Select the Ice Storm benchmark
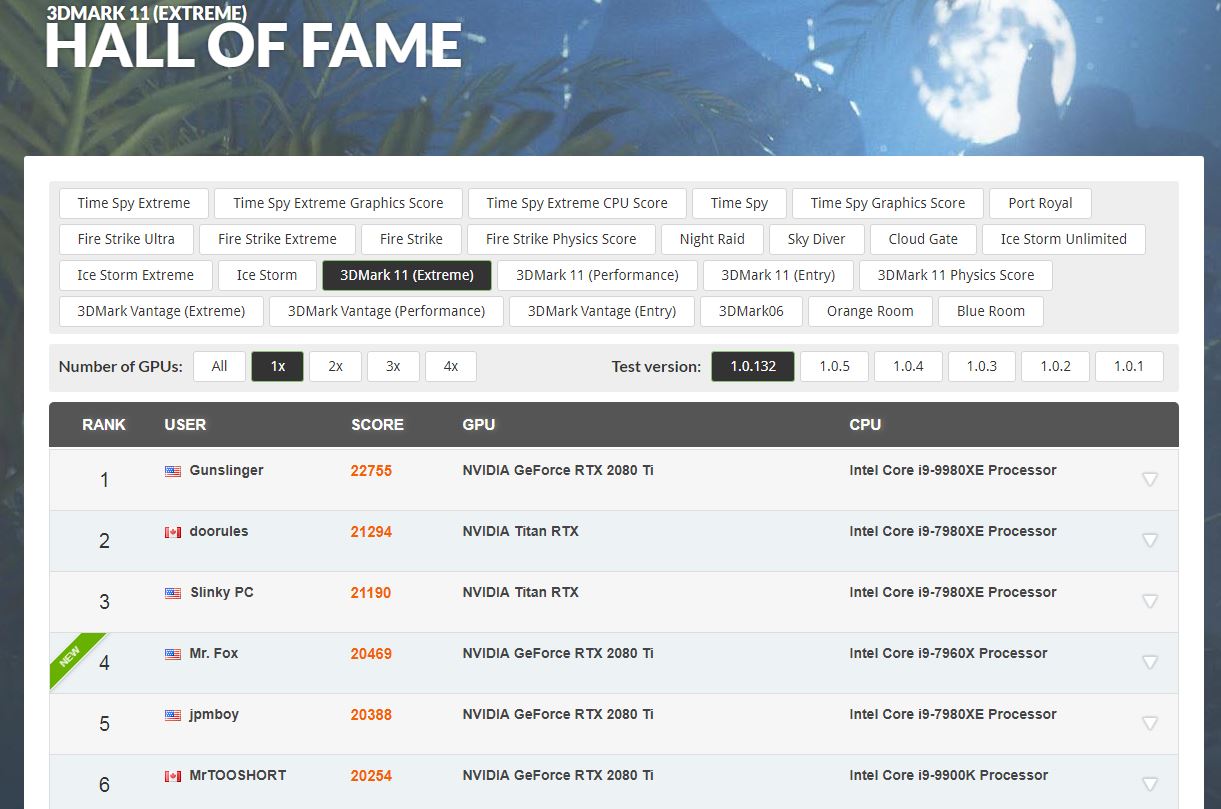This screenshot has width=1221, height=809. [267, 275]
